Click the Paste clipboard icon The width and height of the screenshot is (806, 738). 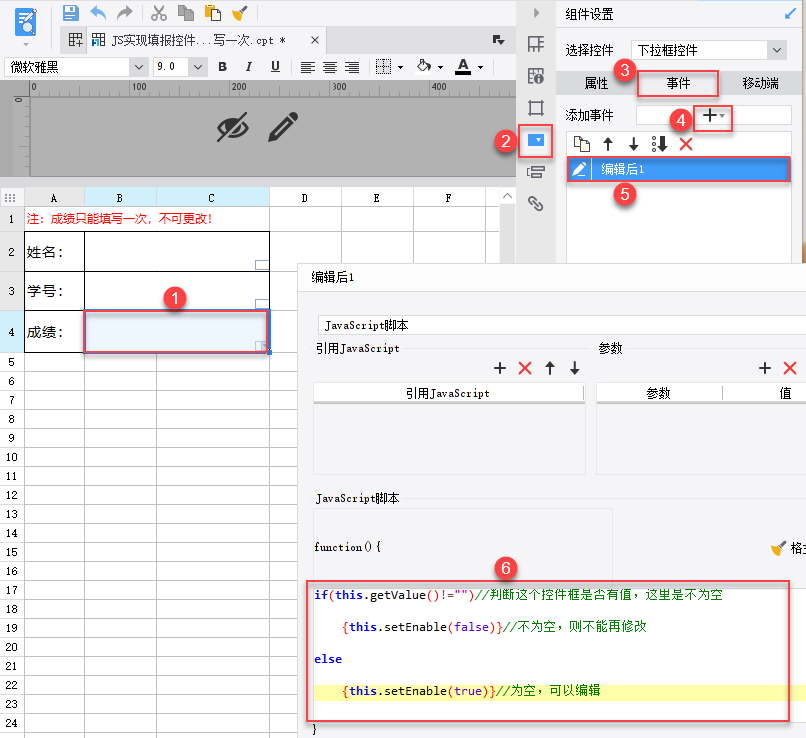[212, 13]
